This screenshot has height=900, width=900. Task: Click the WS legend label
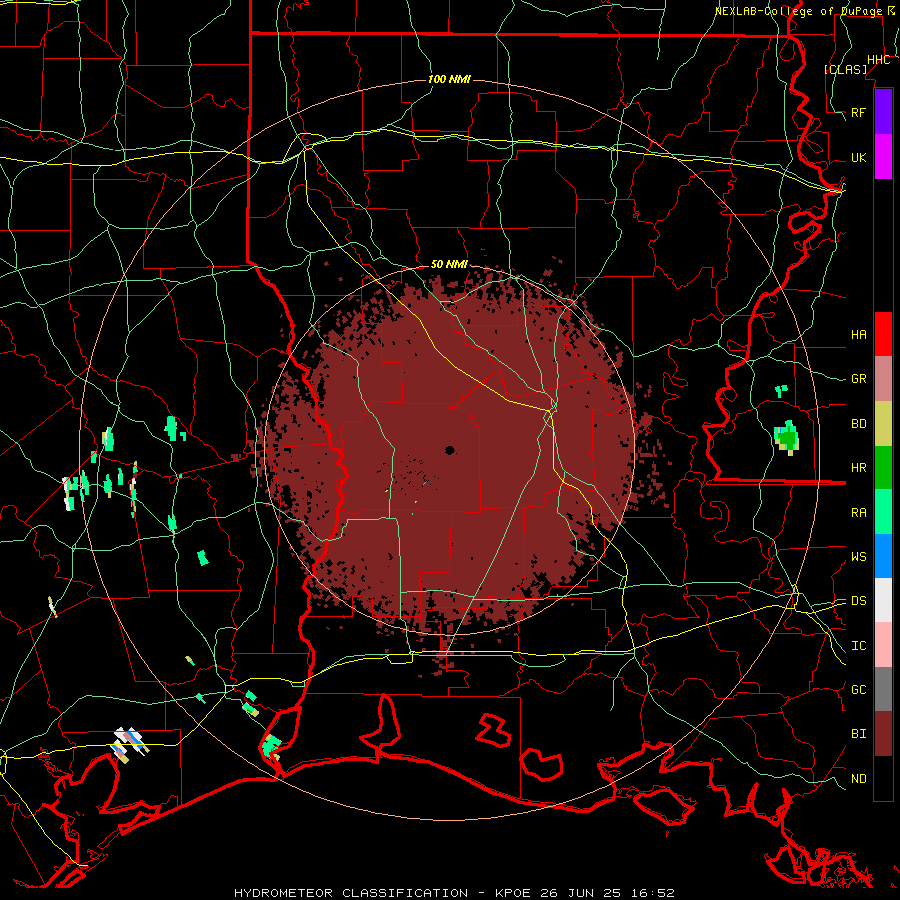[858, 557]
